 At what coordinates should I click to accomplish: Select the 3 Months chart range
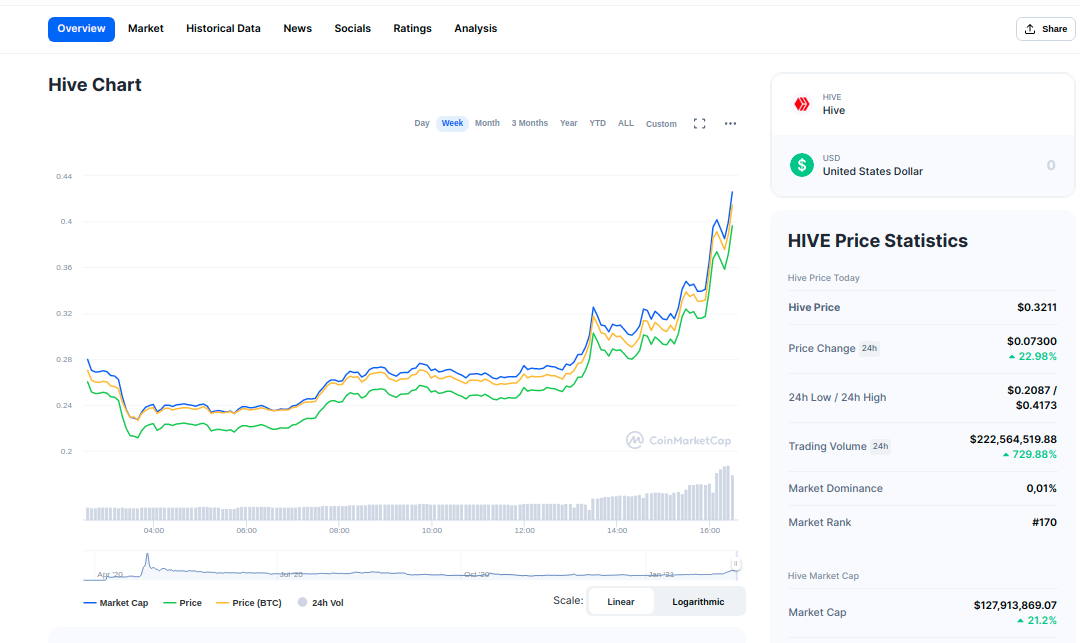click(x=530, y=123)
